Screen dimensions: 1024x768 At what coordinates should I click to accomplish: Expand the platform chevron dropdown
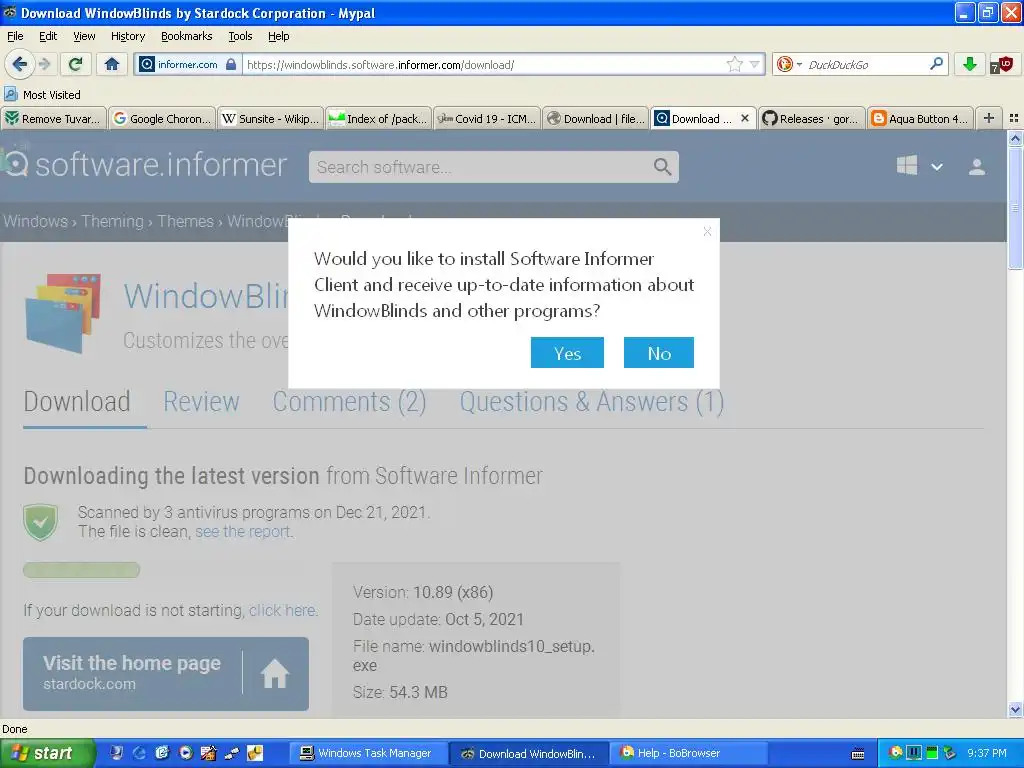click(936, 167)
